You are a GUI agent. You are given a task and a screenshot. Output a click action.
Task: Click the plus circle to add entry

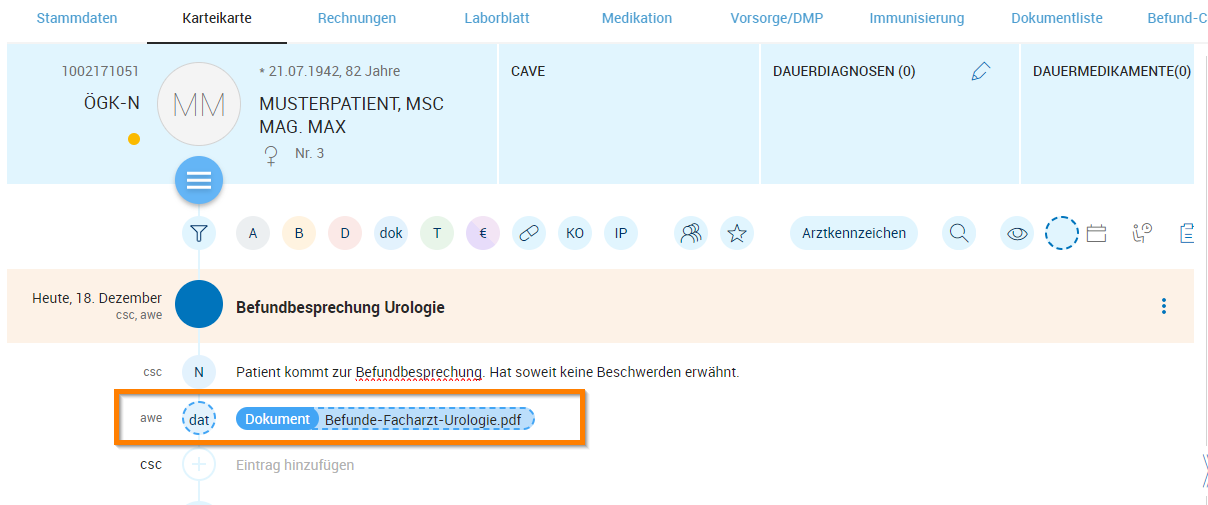199,465
